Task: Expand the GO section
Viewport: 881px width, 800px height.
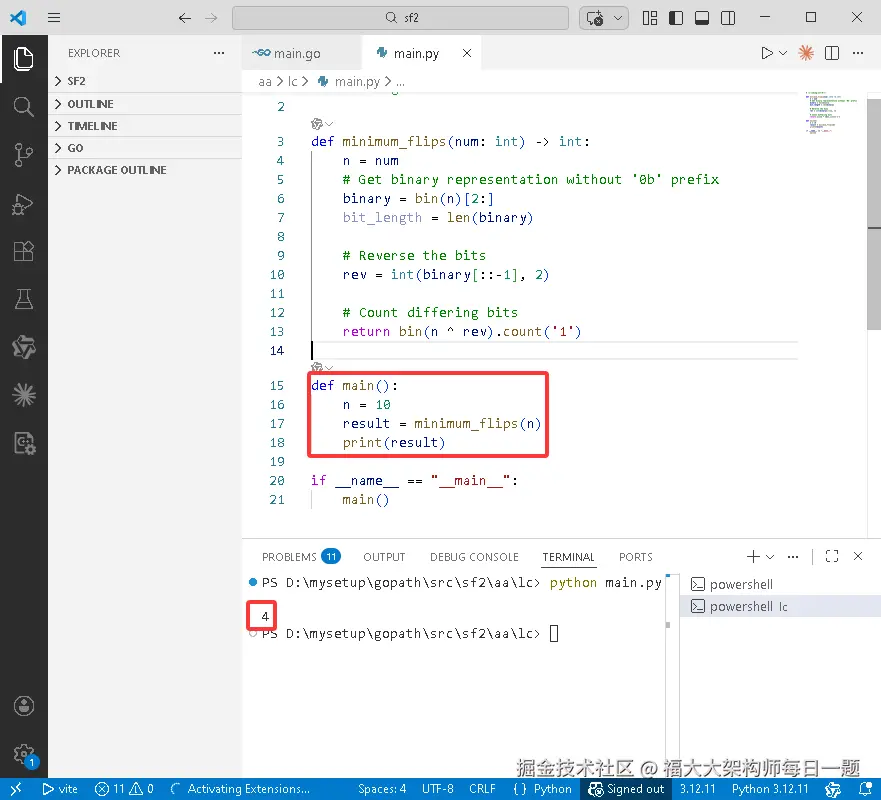Action: point(145,148)
